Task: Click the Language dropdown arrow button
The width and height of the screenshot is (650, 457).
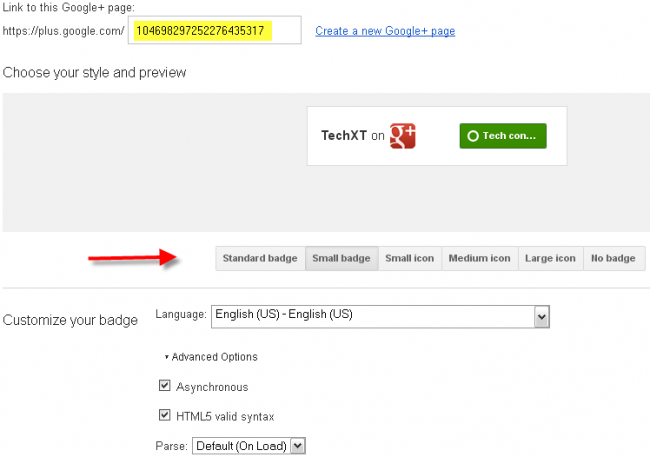Action: tap(542, 315)
